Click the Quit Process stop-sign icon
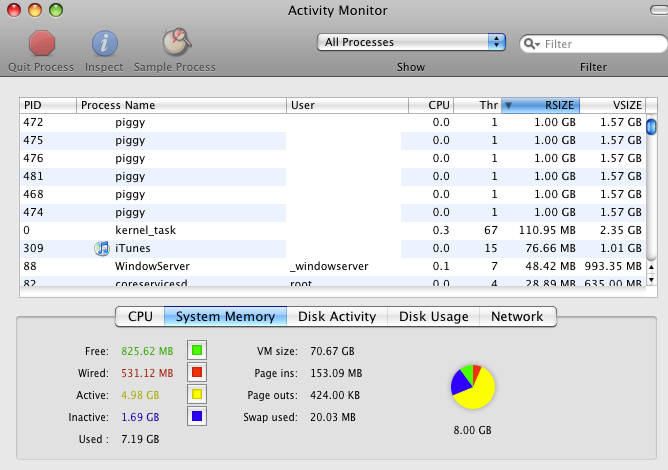This screenshot has width=668, height=470. point(42,43)
